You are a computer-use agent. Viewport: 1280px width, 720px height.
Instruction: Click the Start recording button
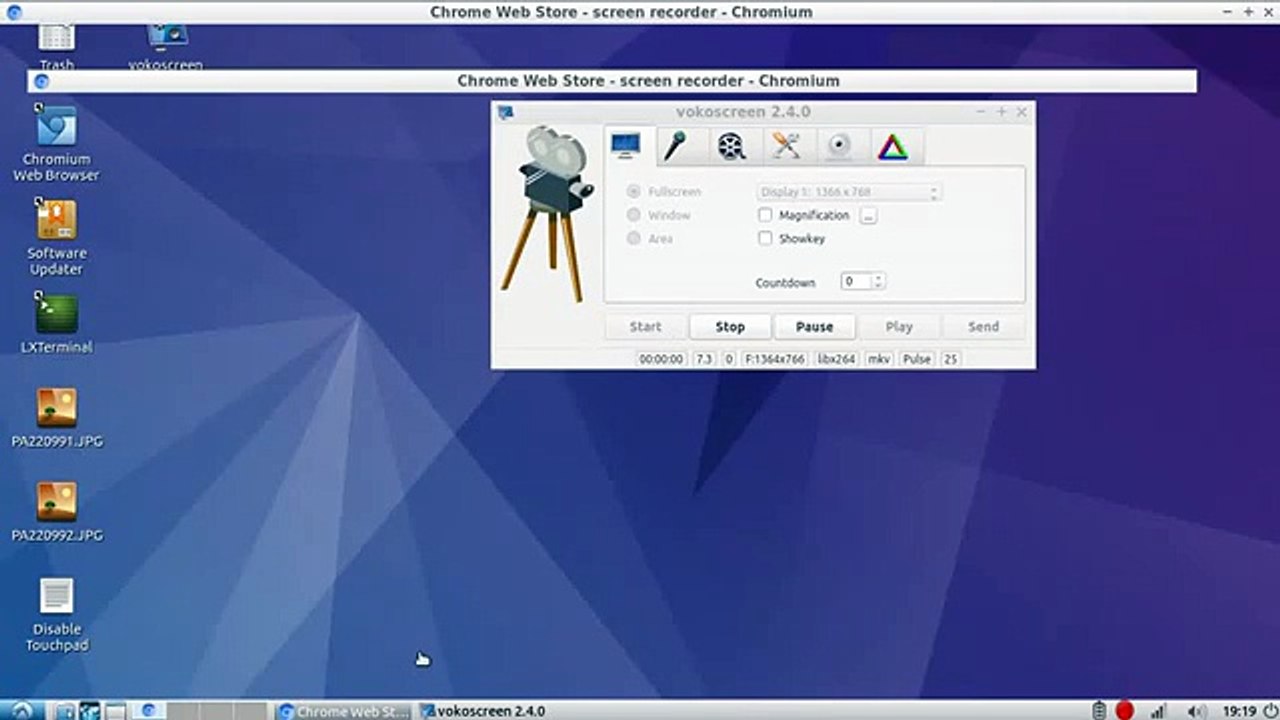[x=645, y=327]
